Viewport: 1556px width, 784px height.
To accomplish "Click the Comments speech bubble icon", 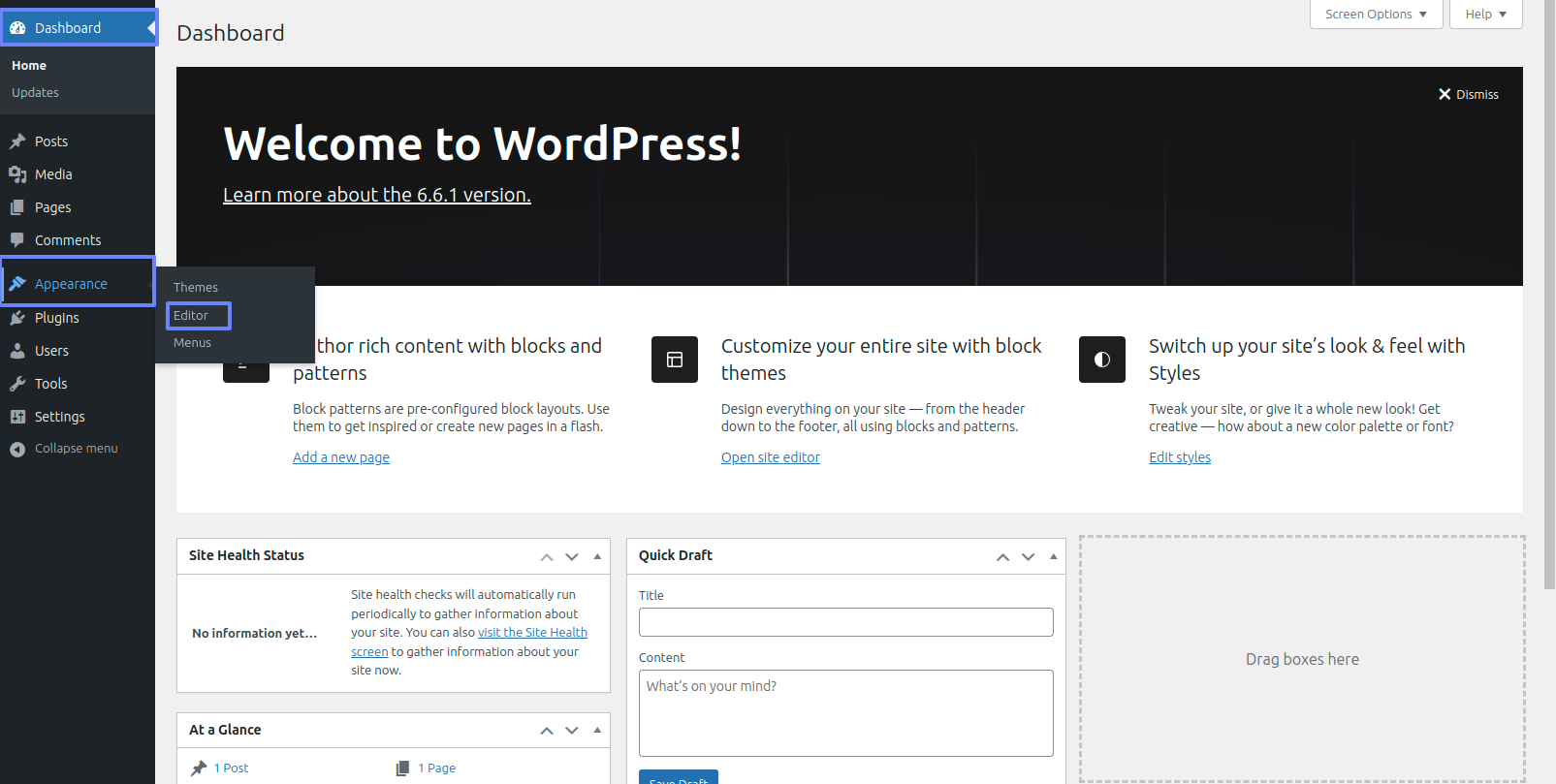I will click(17, 240).
